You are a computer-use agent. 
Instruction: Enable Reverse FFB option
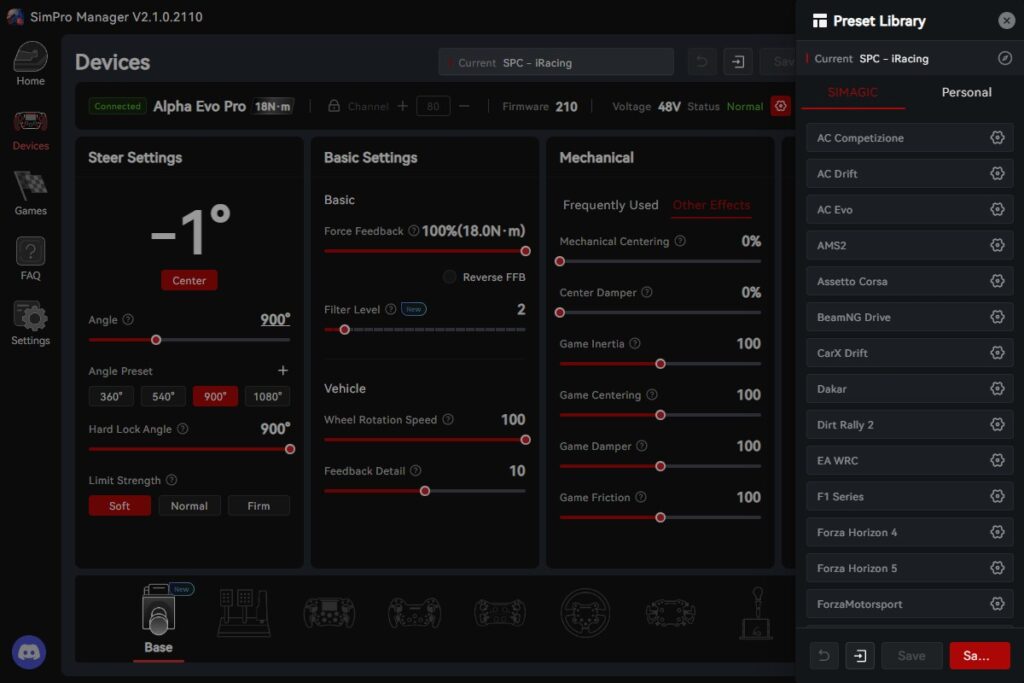pyautogui.click(x=450, y=277)
